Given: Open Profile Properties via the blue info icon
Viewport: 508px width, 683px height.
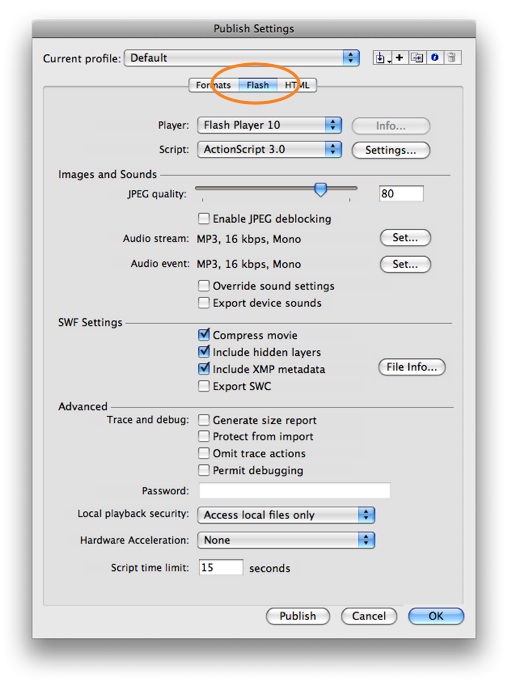Looking at the screenshot, I should point(434,58).
